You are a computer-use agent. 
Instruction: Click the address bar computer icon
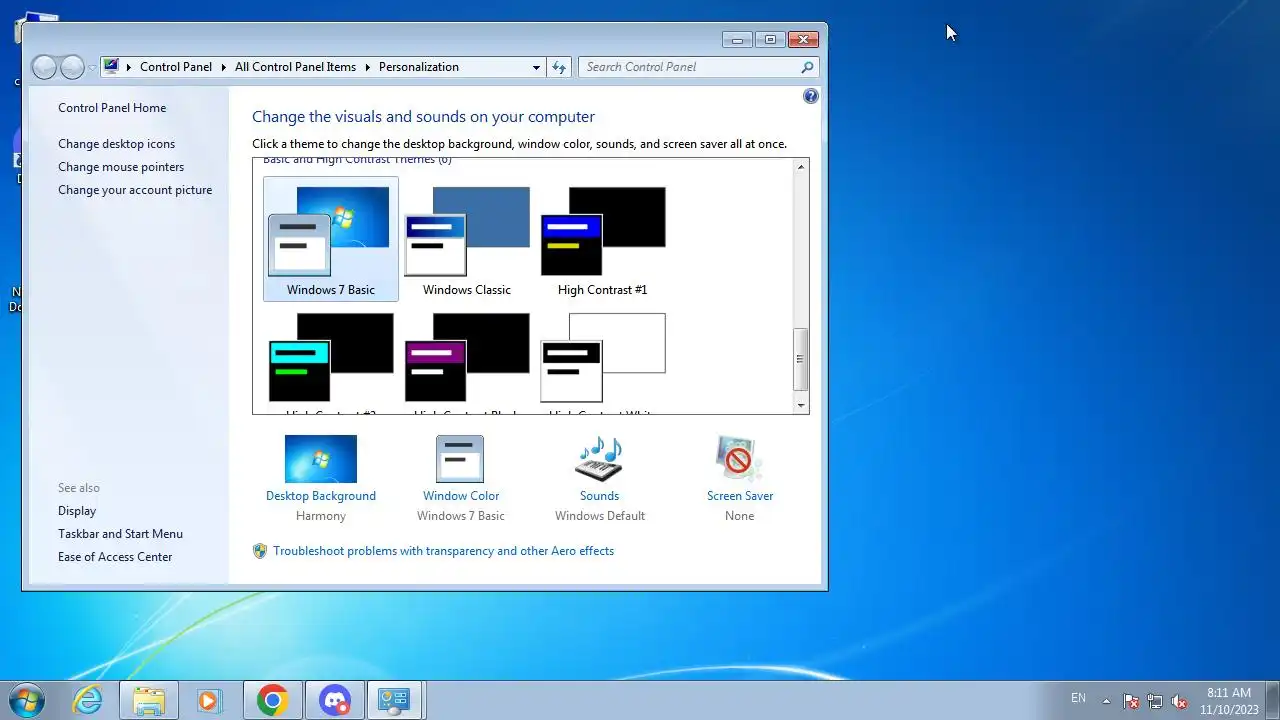[111, 67]
